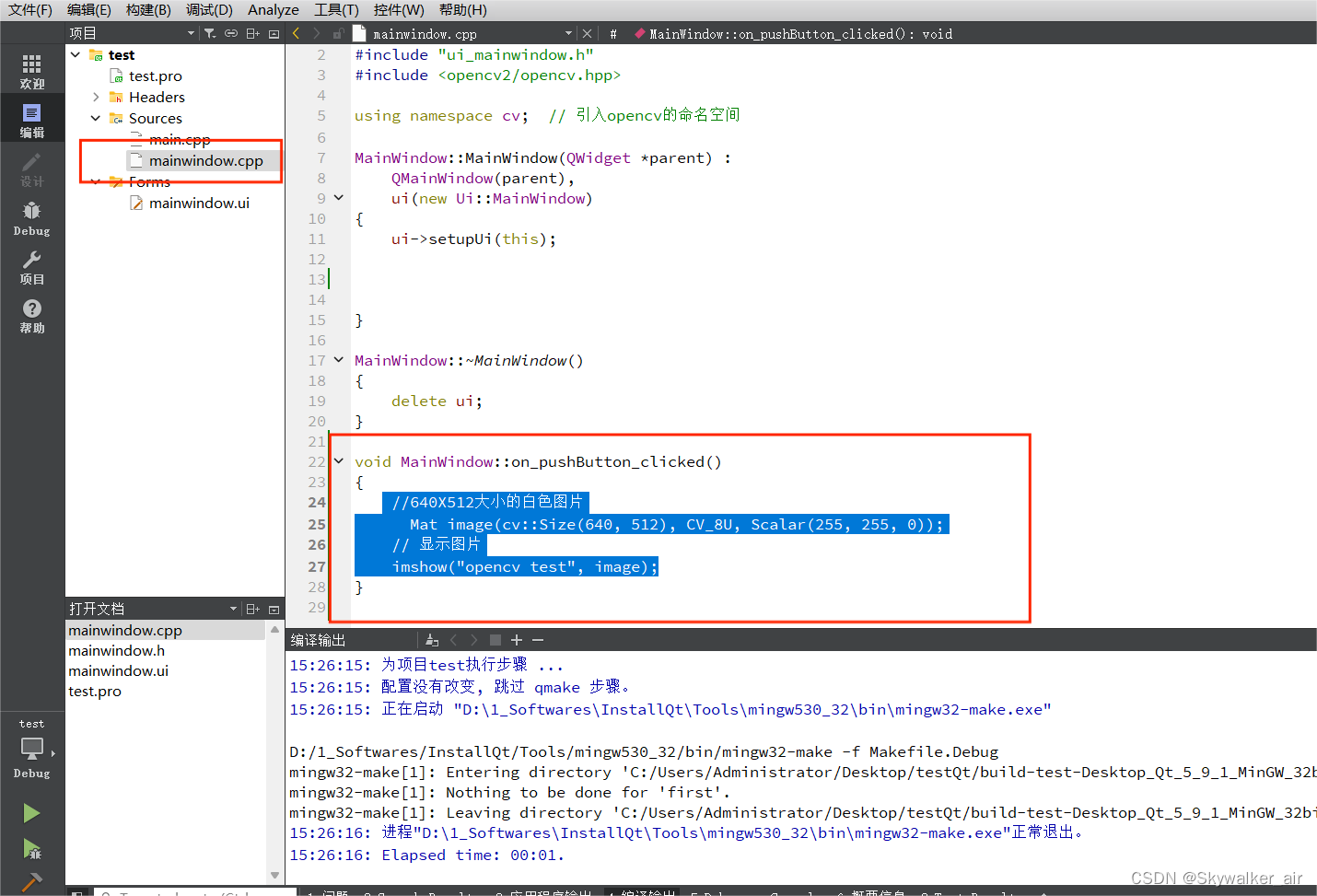This screenshot has width=1317, height=896.
Task: Click mainwindow.h in the 打开文档 list
Action: (116, 650)
